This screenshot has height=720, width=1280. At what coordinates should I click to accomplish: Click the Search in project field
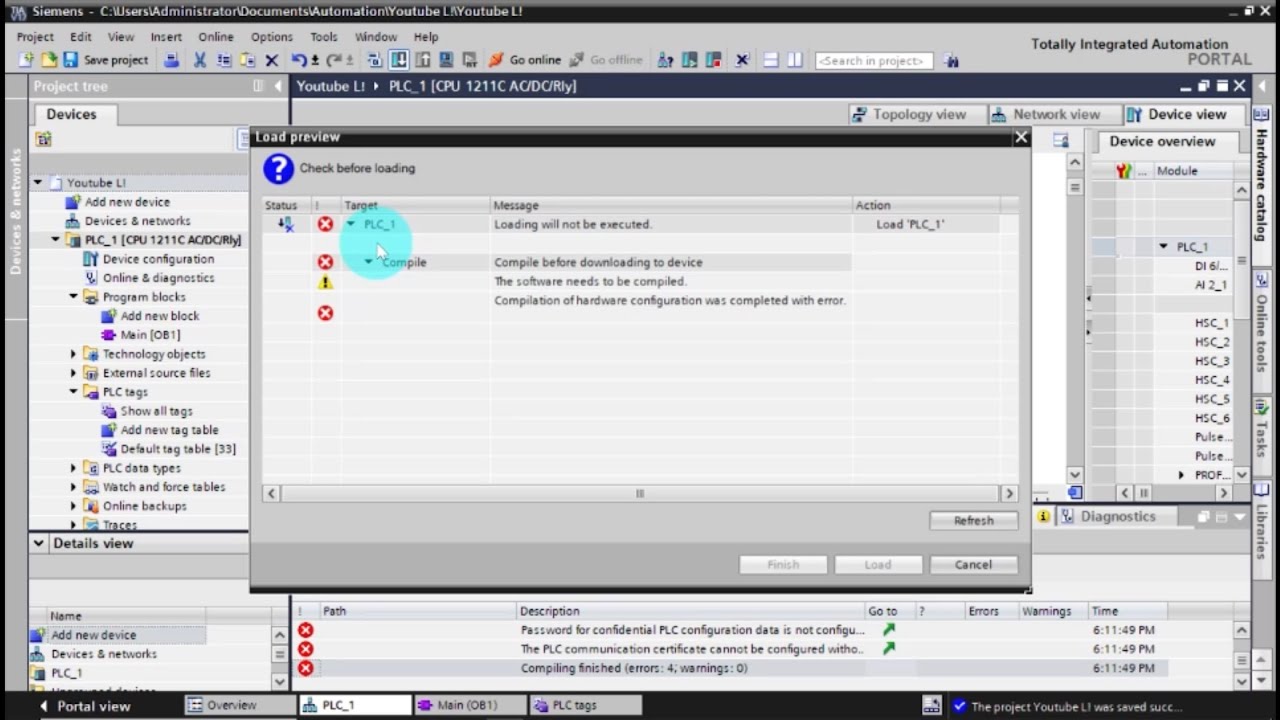tap(874, 60)
